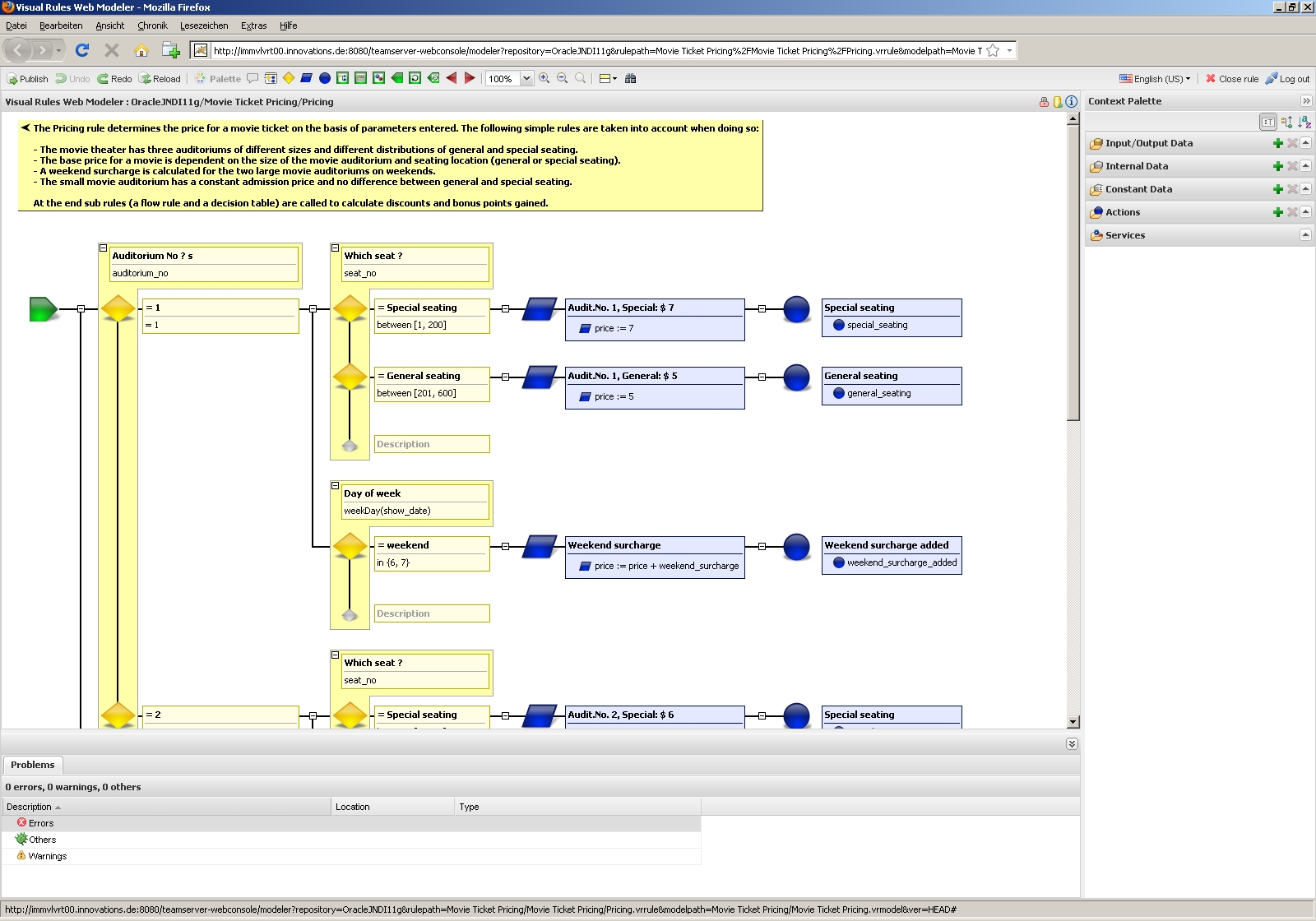
Task: Toggle the type display button in Context Palette
Action: tap(1267, 122)
